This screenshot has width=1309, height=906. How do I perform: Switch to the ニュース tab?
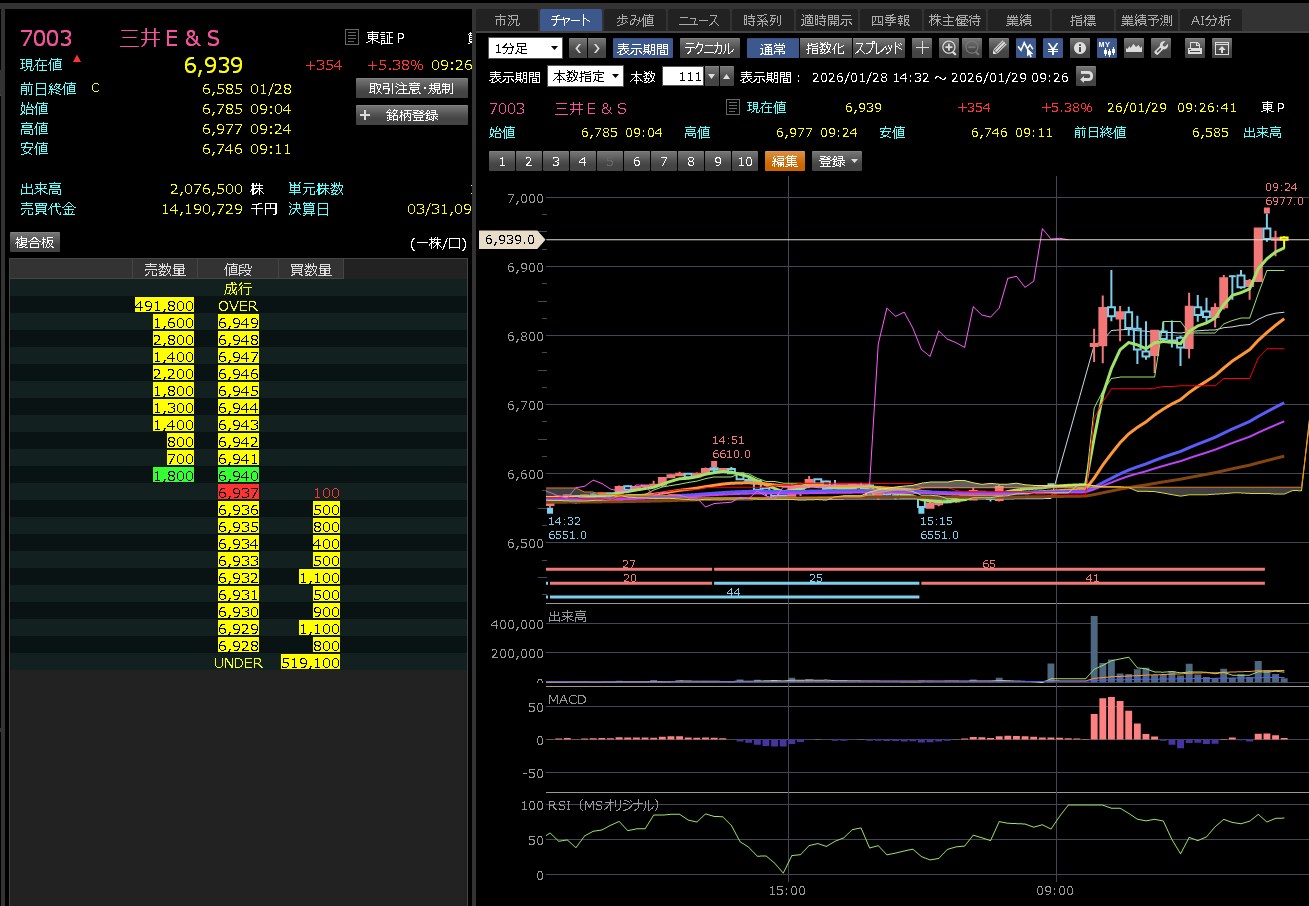pos(698,20)
